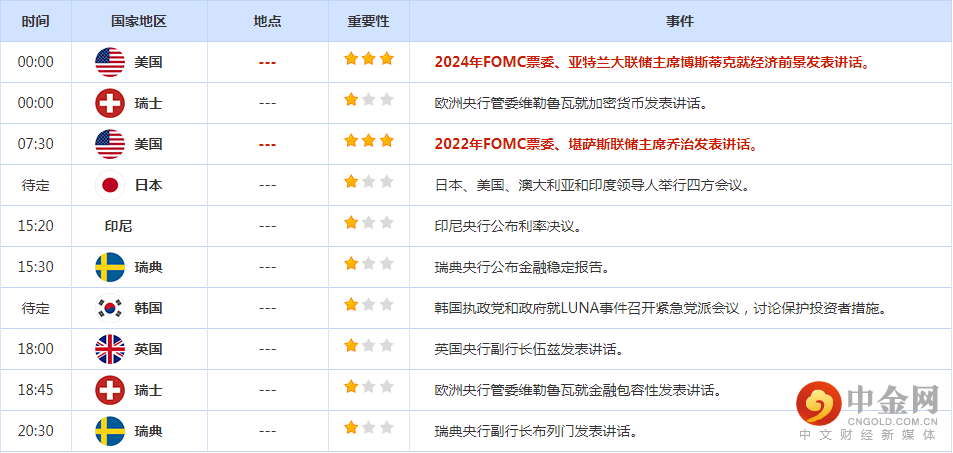Click the 英国 country name
Image resolution: width=953 pixels, height=453 pixels.
tap(148, 349)
